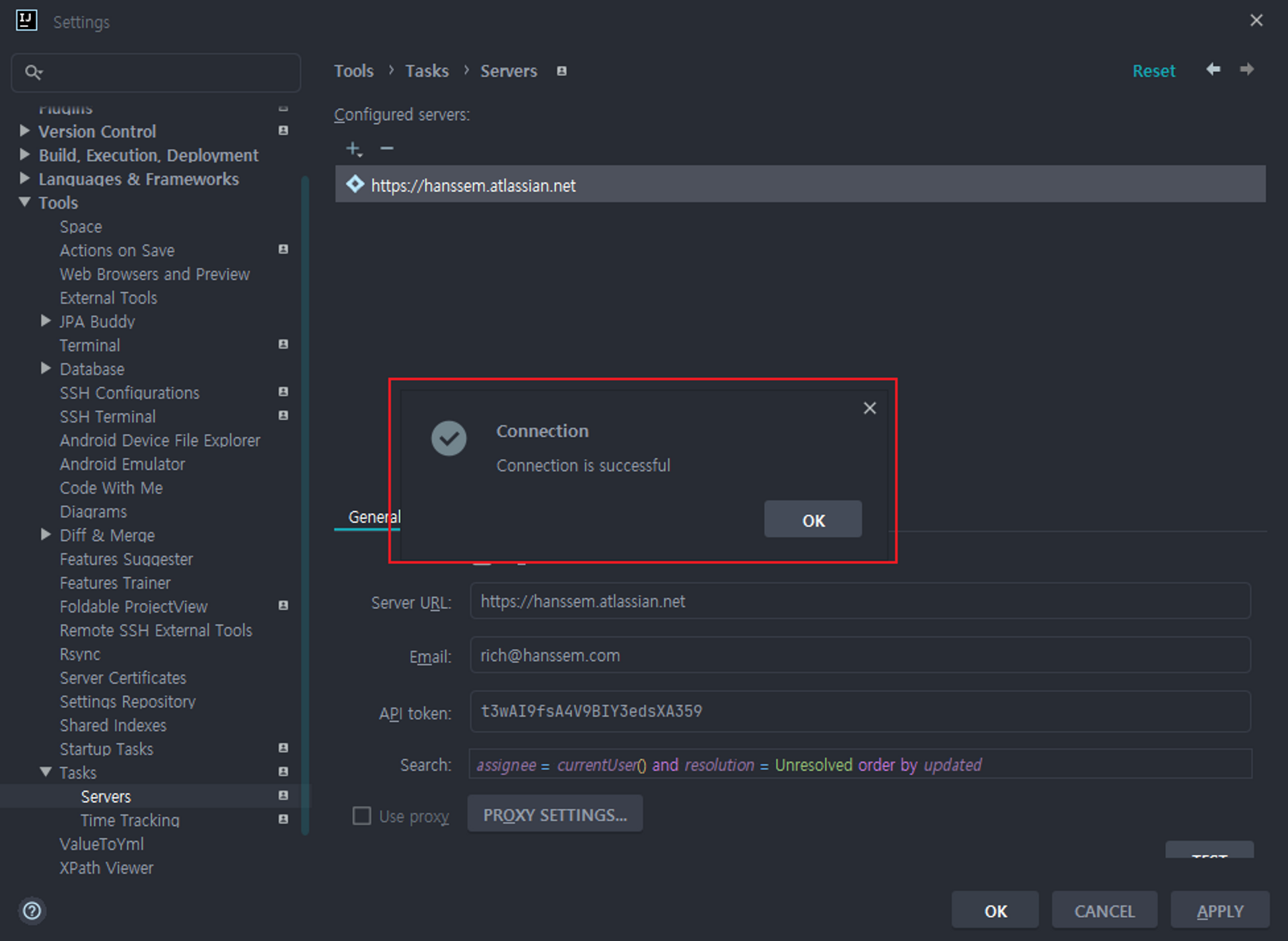Close the Connection dialog with X
This screenshot has height=941, width=1288.
click(x=869, y=408)
